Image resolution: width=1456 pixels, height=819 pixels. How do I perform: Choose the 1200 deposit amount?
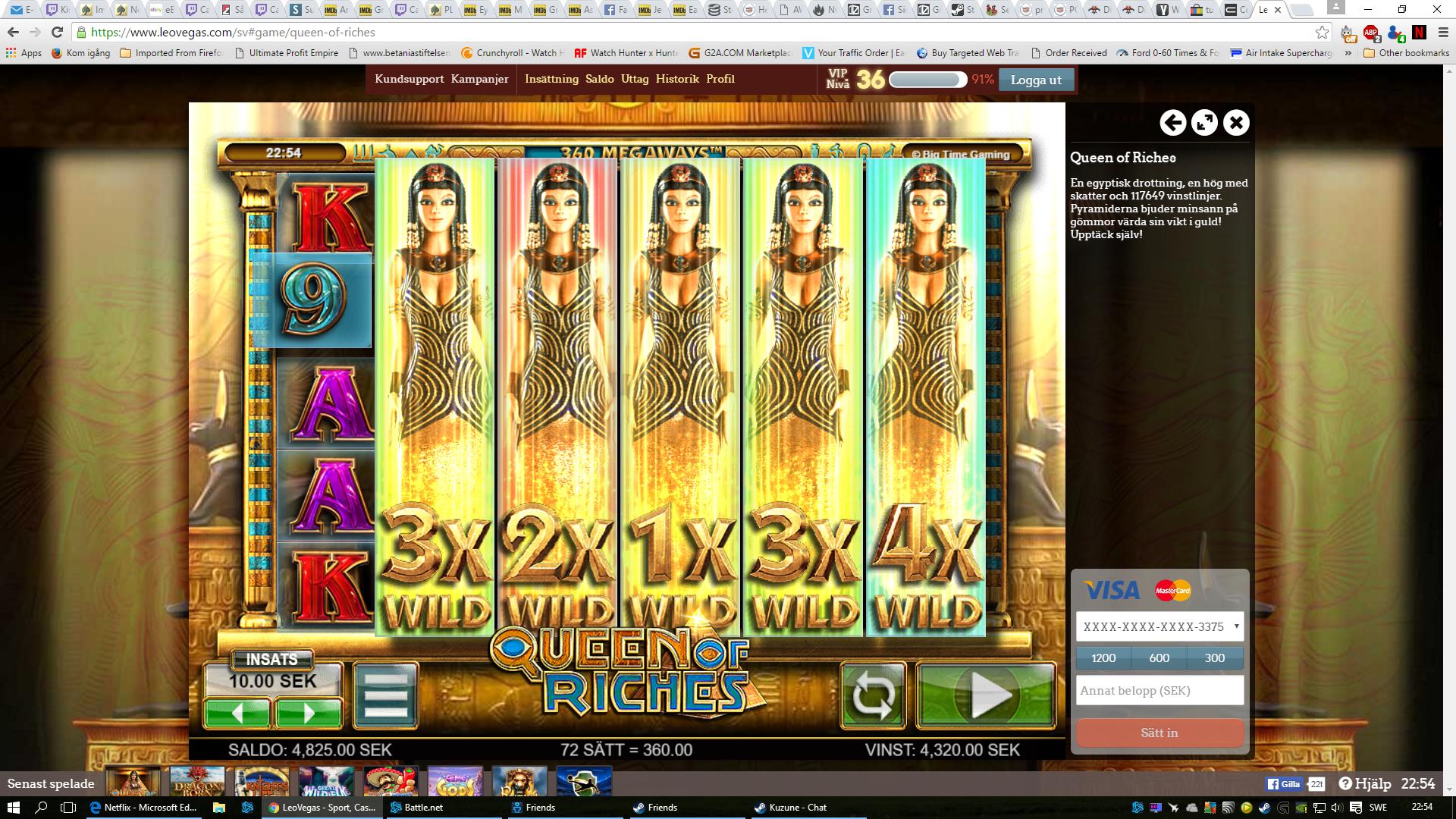click(x=1103, y=658)
